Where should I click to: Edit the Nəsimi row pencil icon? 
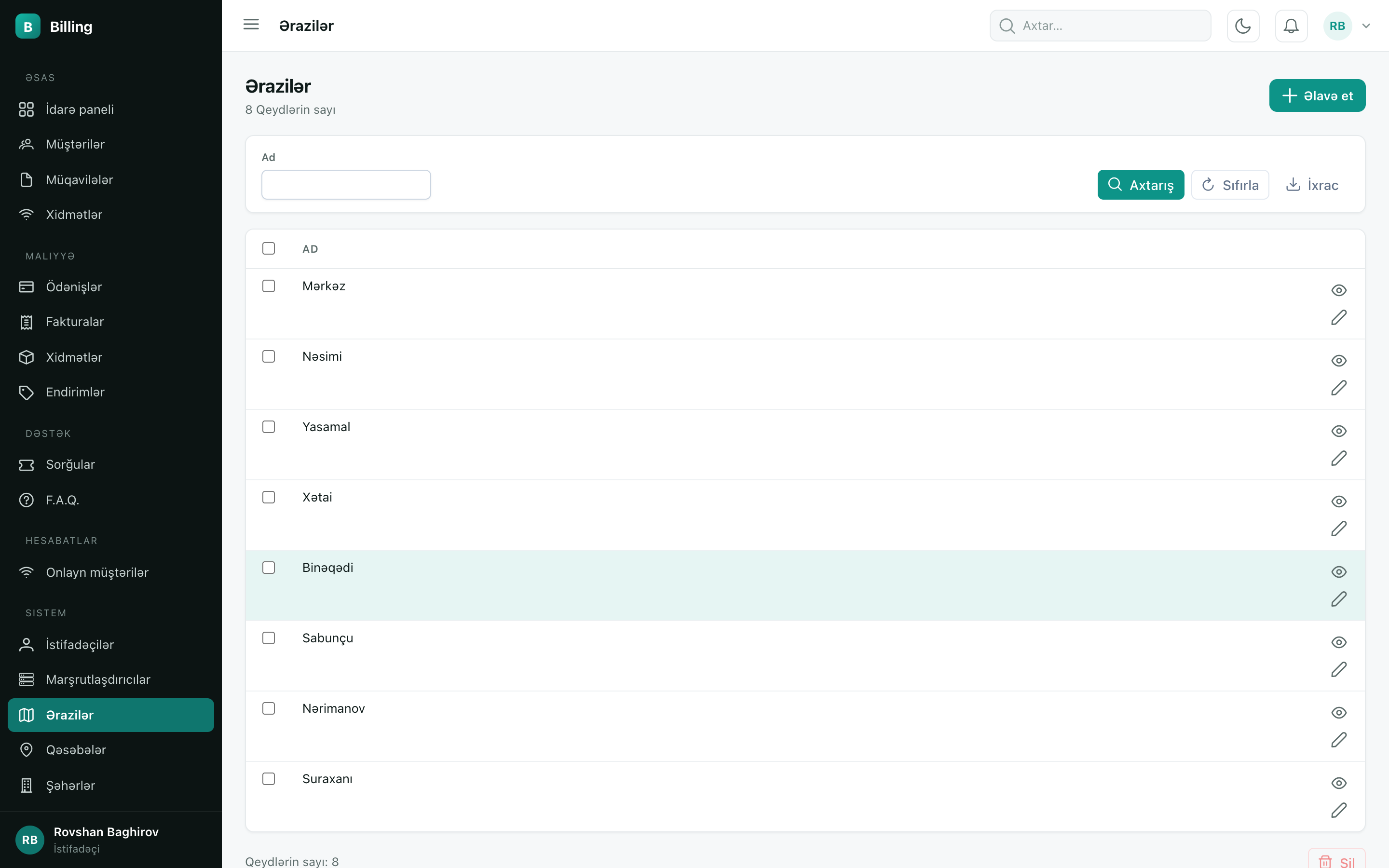pyautogui.click(x=1338, y=388)
